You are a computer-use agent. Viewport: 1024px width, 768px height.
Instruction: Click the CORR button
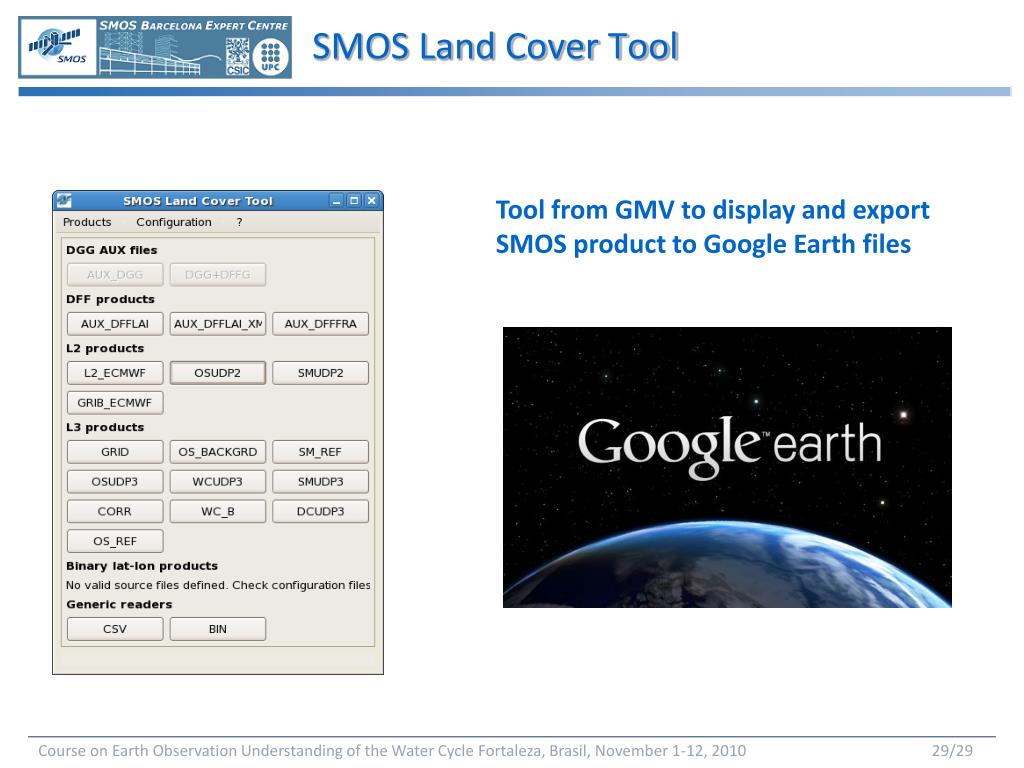pyautogui.click(x=115, y=511)
